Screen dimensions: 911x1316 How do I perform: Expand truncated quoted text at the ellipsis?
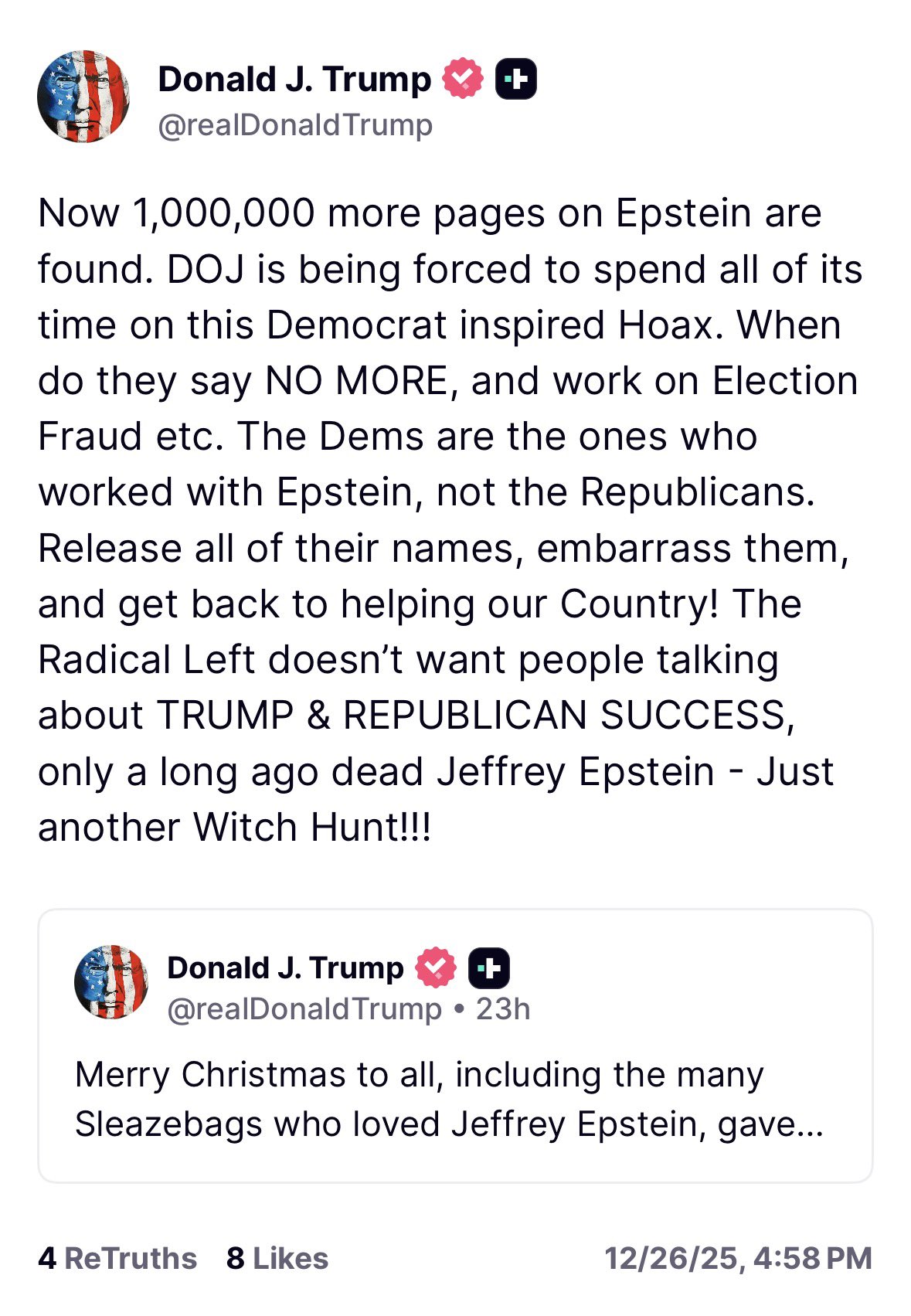point(808,1124)
